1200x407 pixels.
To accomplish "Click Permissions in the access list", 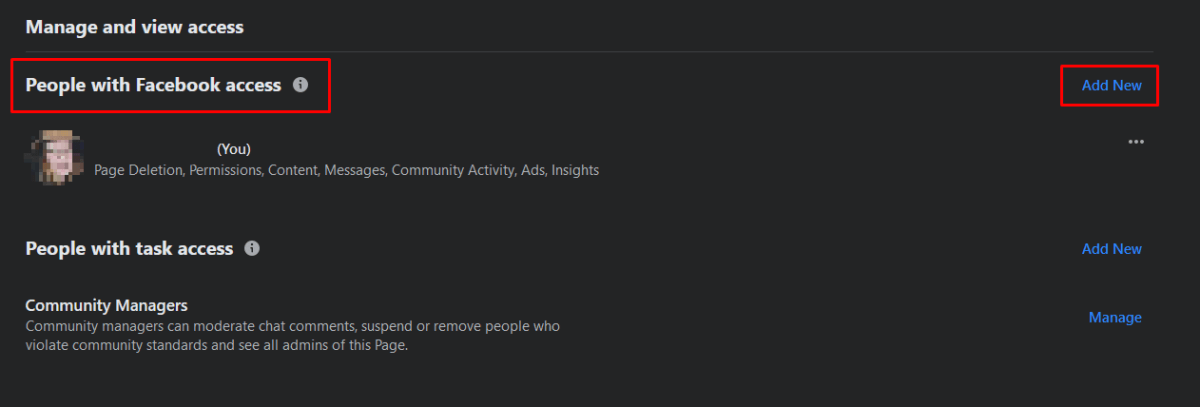I will tap(226, 170).
